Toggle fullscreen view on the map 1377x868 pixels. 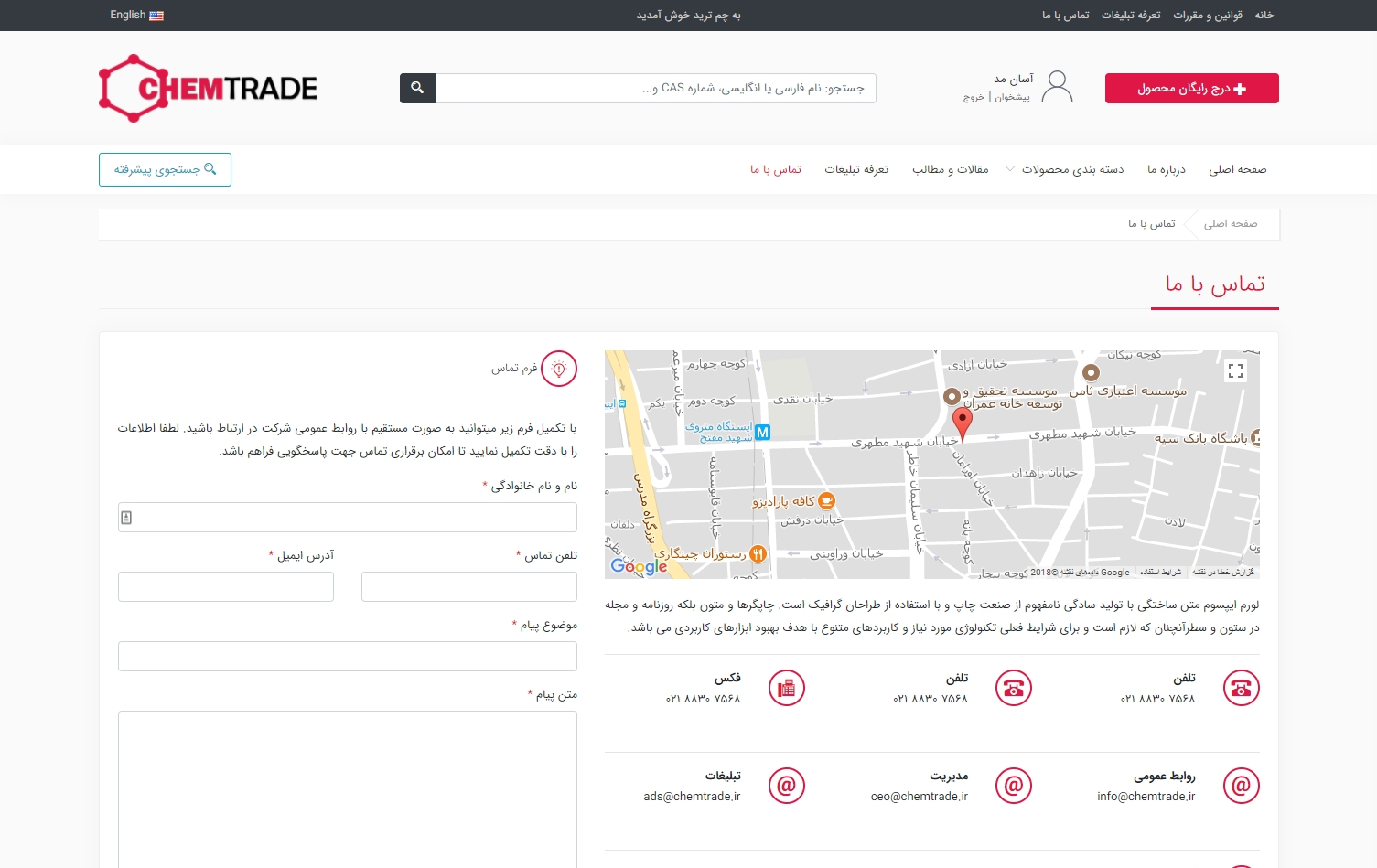(1235, 370)
